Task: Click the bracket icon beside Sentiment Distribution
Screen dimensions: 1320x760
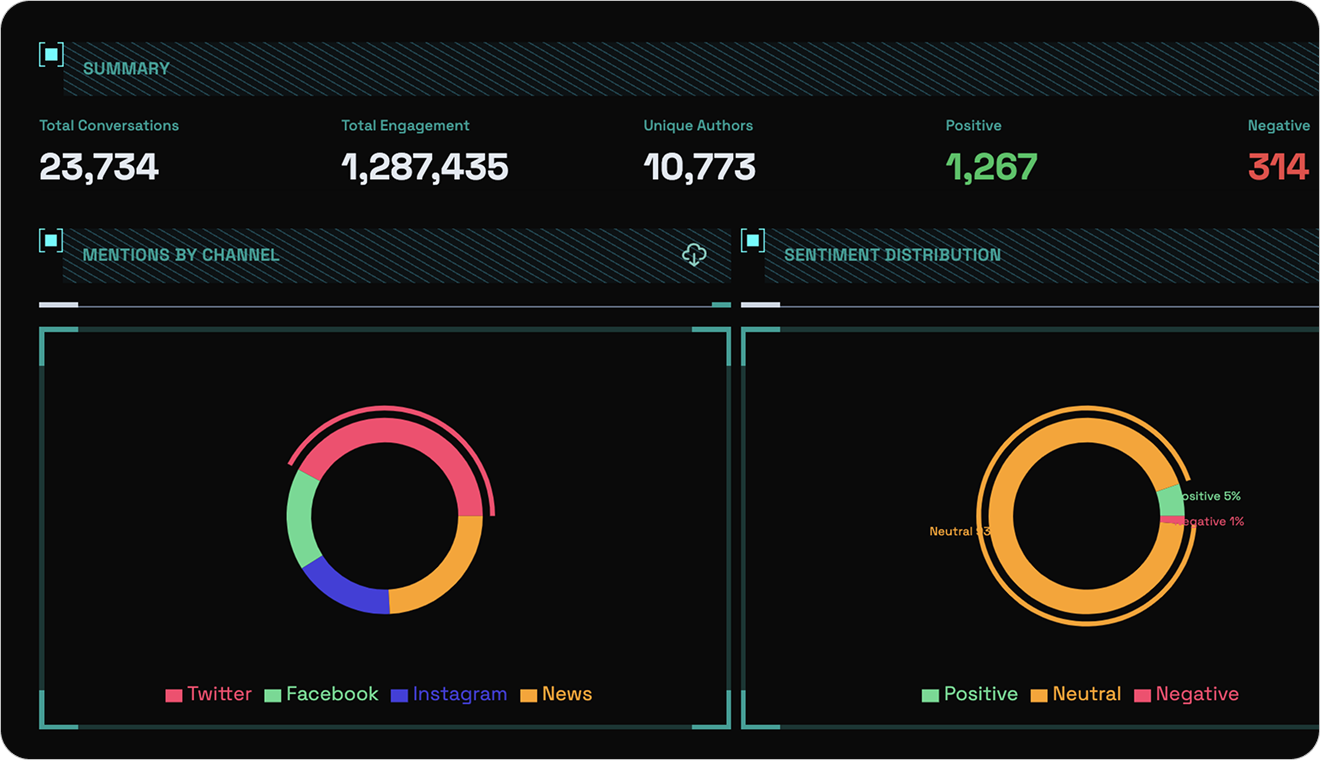Action: click(x=753, y=240)
